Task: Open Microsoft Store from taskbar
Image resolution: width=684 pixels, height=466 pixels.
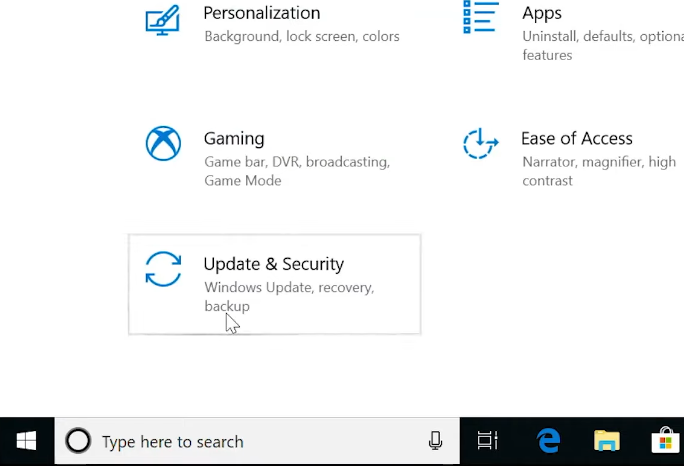Action: 665,441
